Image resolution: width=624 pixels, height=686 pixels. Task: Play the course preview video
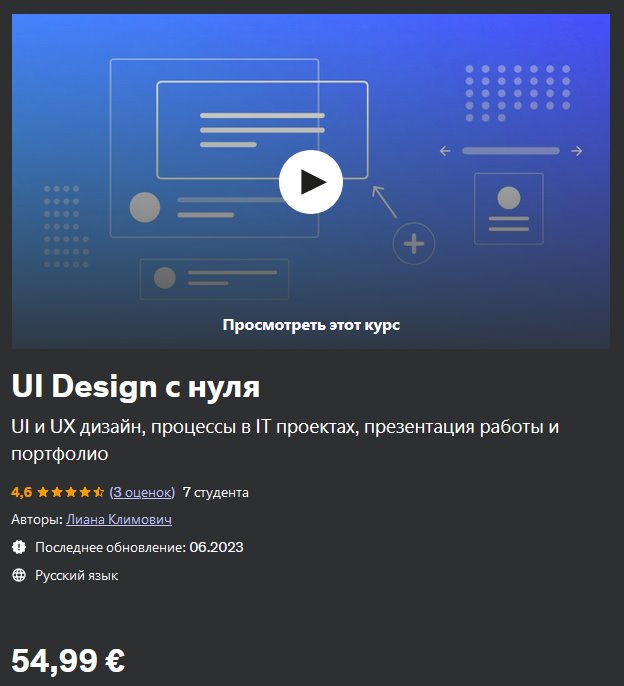(311, 182)
